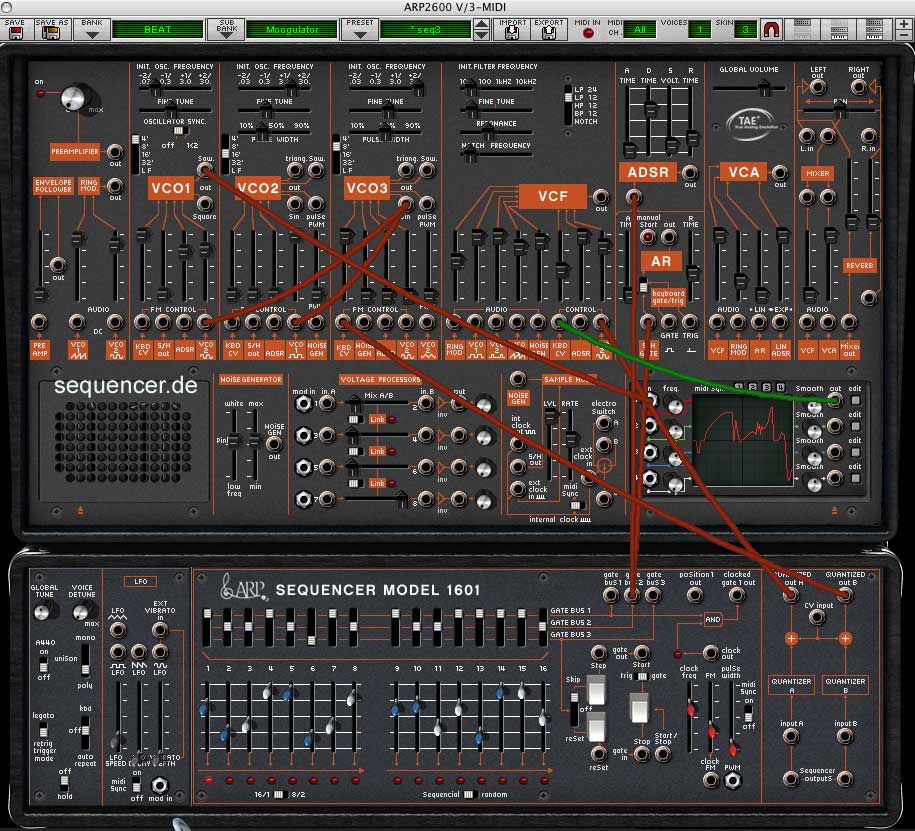Select tracking generator tab 2
Viewport: 915px width, 831px height.
tap(753, 387)
